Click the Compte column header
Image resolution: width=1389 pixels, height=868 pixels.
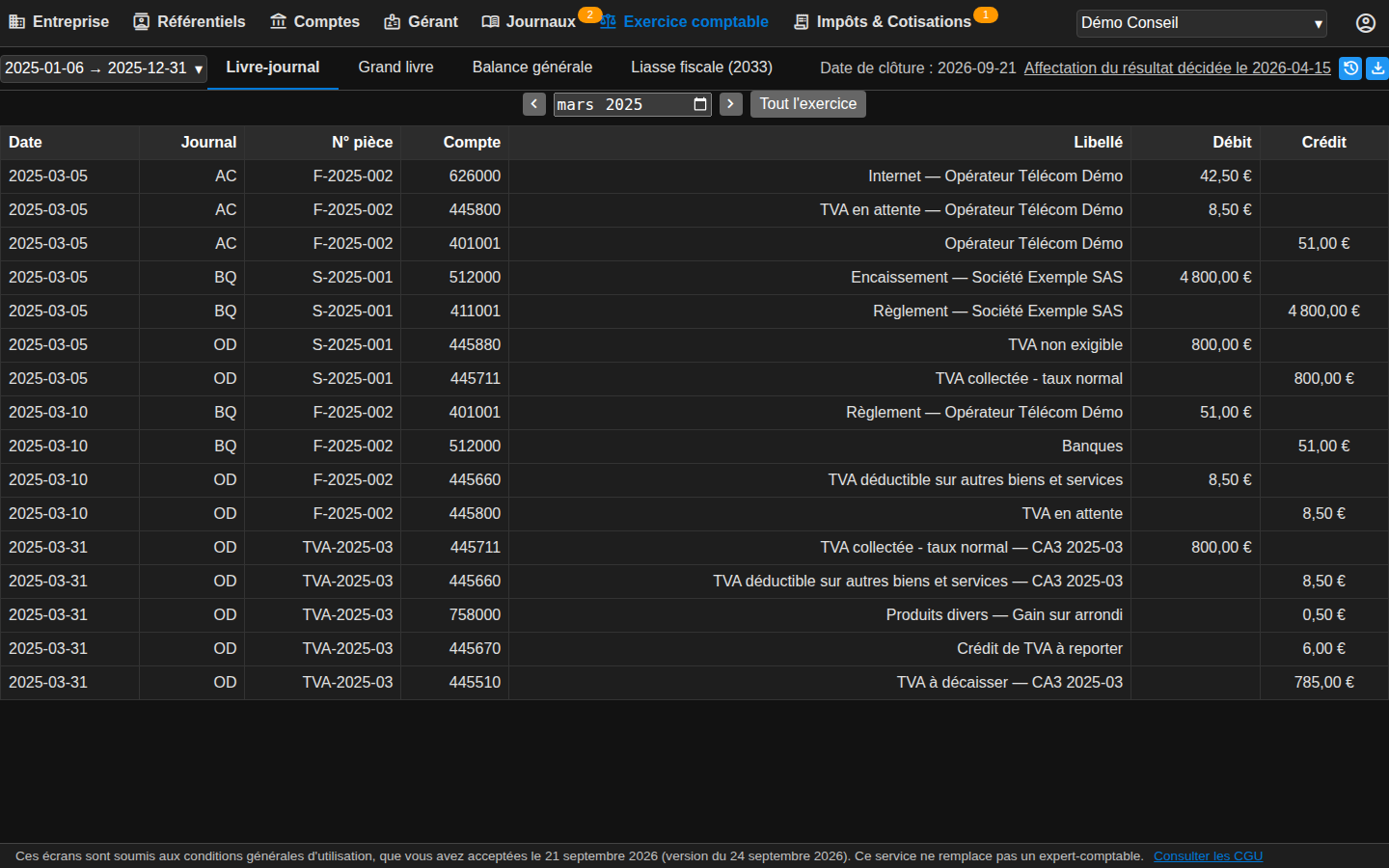point(454,143)
